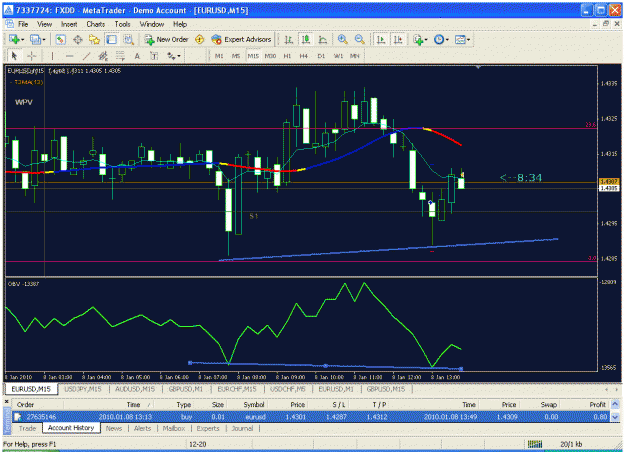Viewport: 625px width, 452px height.
Task: Open the Data Window crosshair-target icon
Action: tap(78, 39)
